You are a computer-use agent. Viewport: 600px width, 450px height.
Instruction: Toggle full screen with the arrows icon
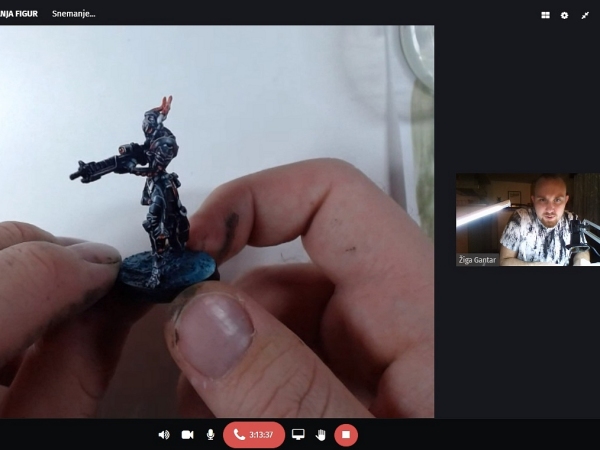tap(585, 15)
